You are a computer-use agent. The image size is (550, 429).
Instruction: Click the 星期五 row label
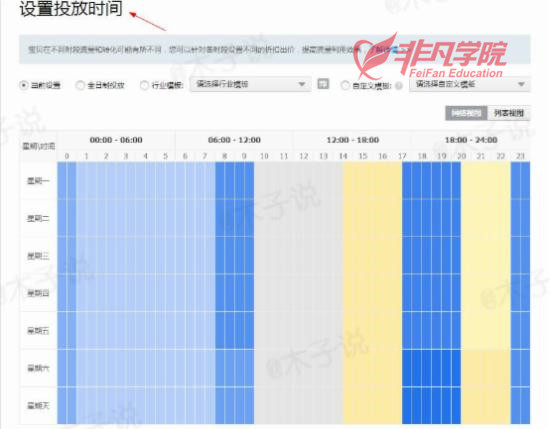click(x=38, y=330)
